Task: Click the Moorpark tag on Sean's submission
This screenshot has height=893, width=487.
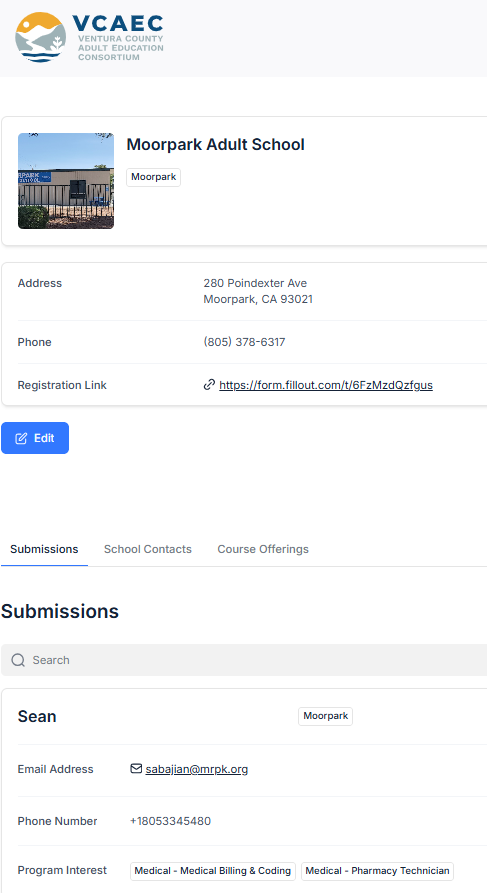Action: 325,716
